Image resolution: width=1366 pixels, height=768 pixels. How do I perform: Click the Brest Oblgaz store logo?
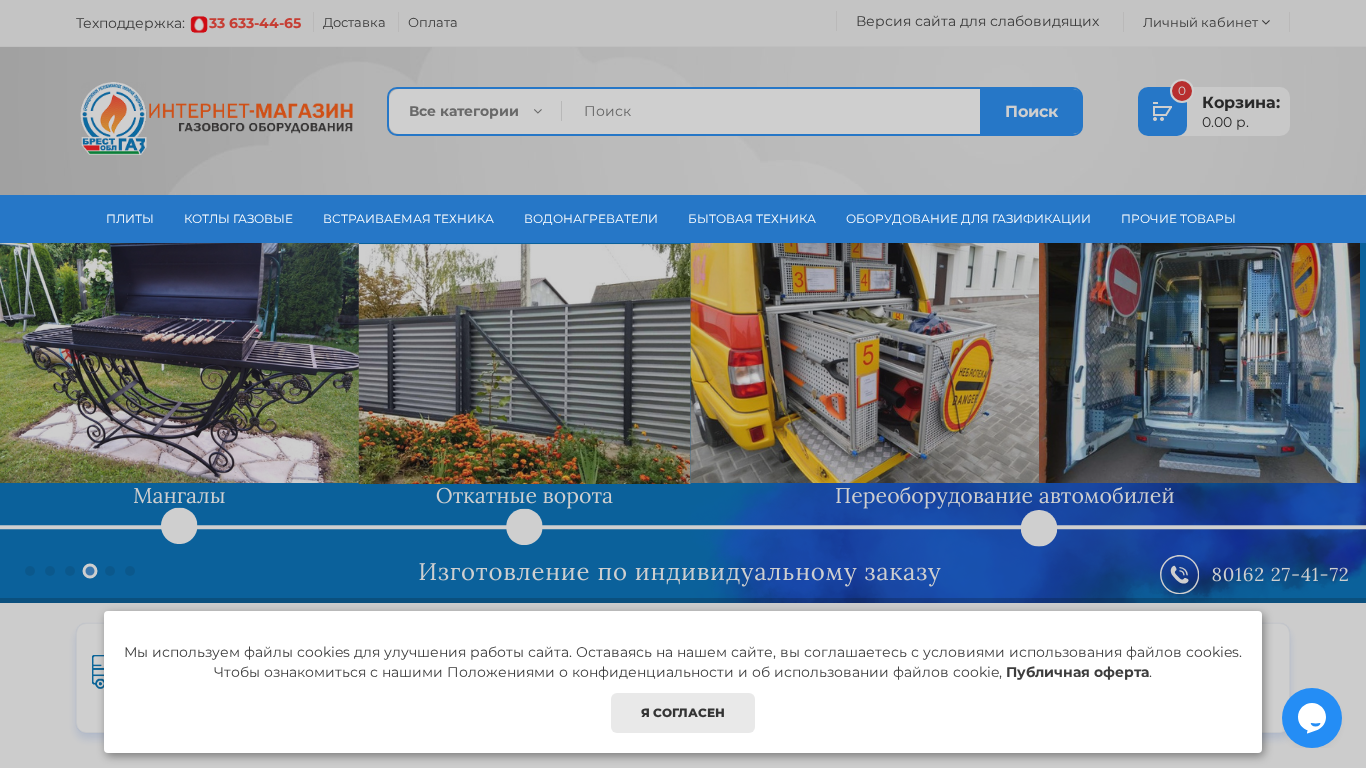[216, 118]
